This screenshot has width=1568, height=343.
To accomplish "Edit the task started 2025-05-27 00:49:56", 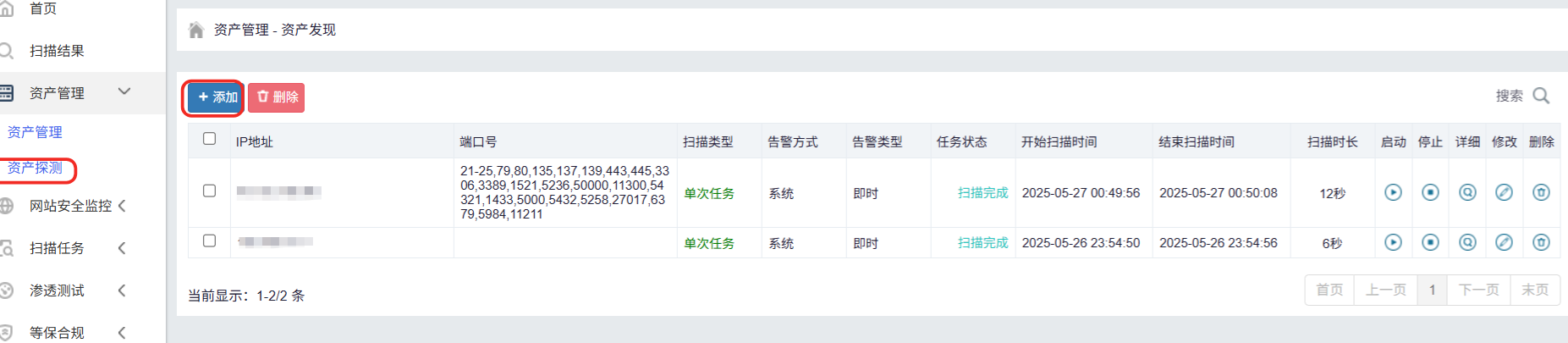I will [1504, 192].
